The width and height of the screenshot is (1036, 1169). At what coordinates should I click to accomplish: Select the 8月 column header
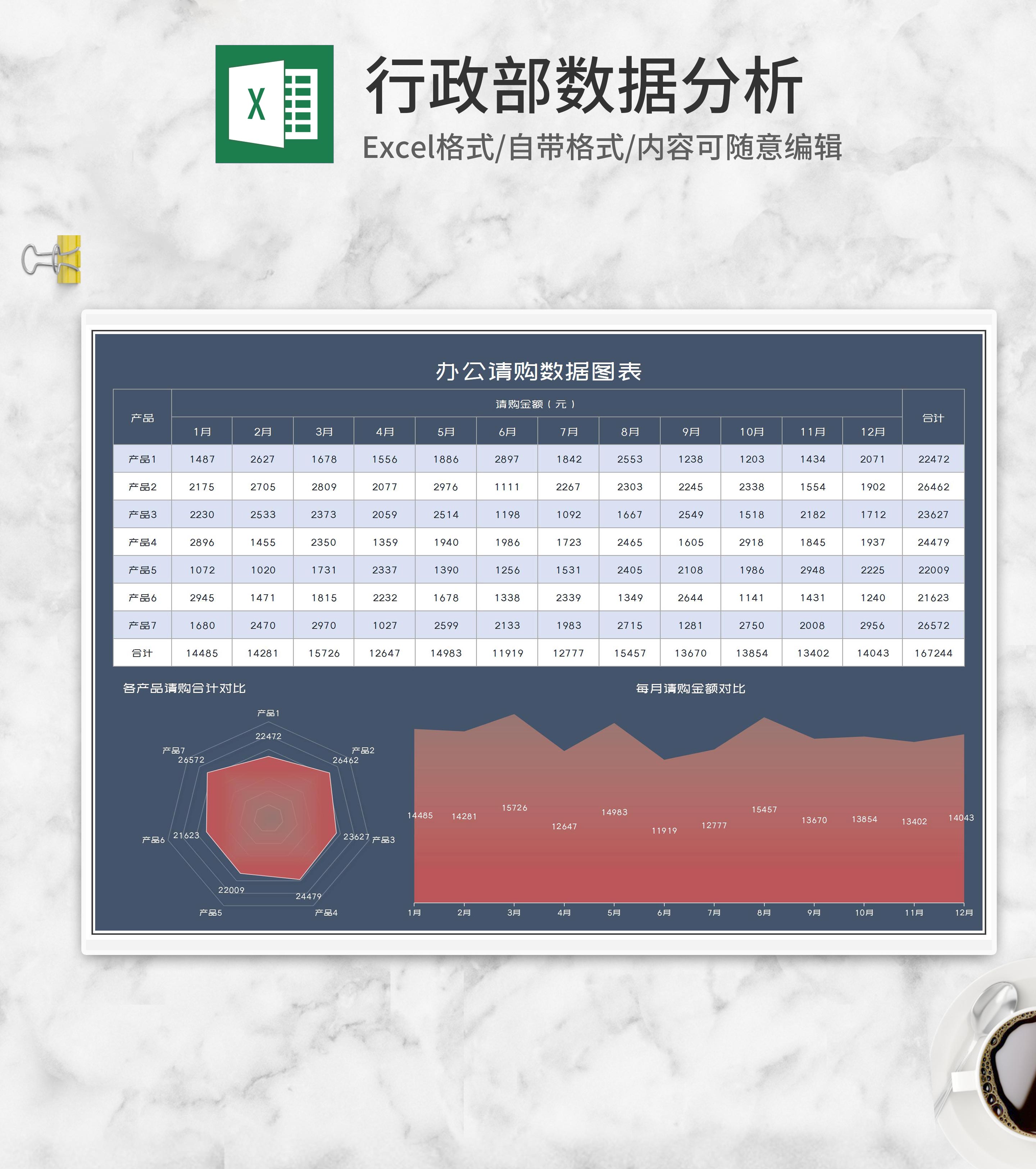click(629, 432)
